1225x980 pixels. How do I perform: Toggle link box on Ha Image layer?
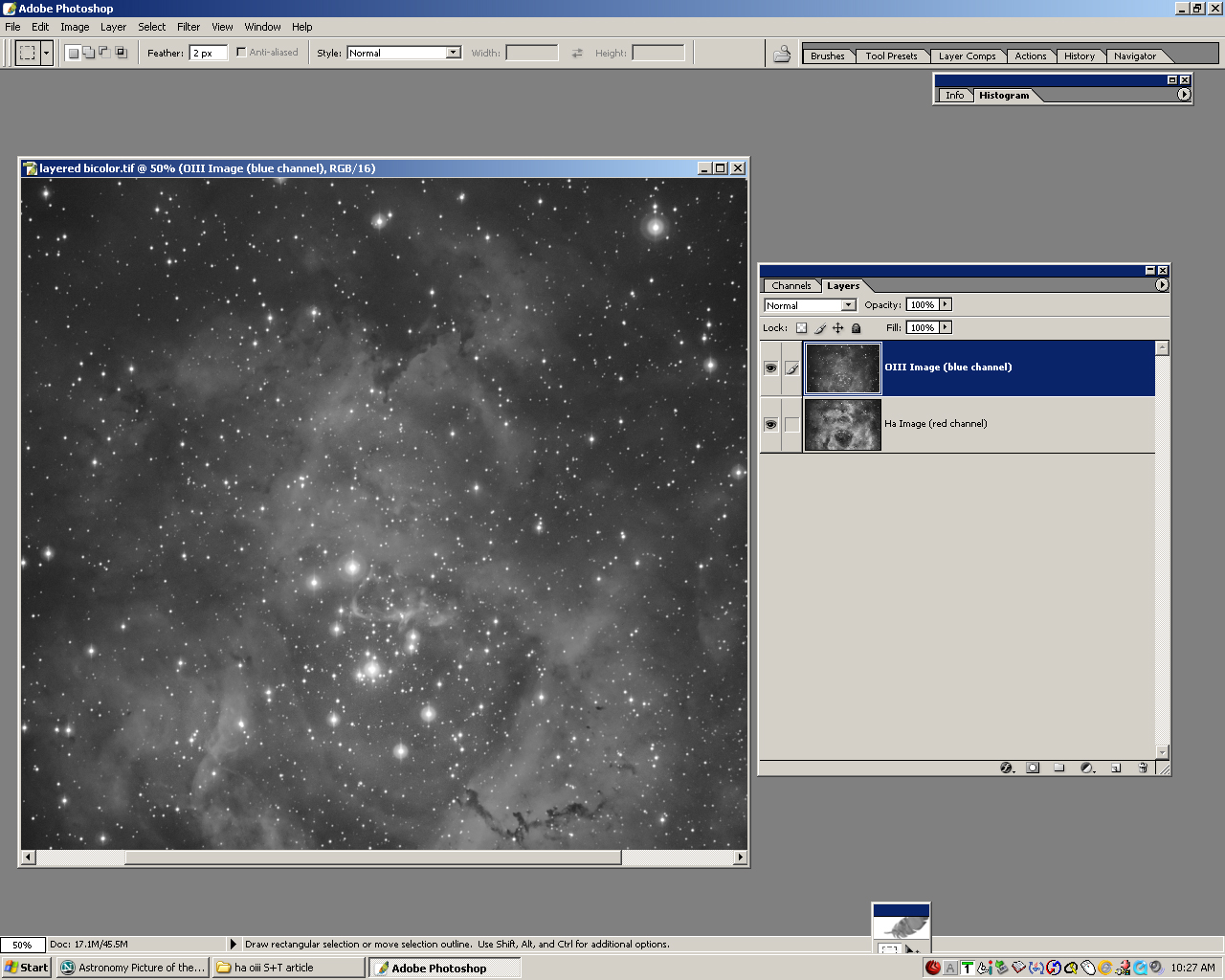(x=791, y=424)
